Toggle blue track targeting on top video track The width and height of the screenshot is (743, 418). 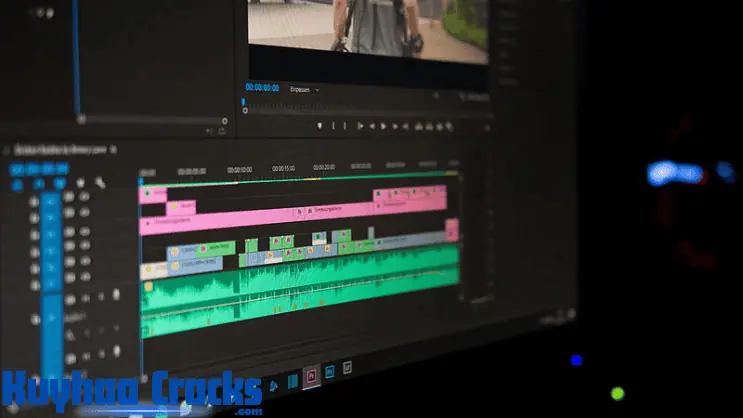point(51,201)
